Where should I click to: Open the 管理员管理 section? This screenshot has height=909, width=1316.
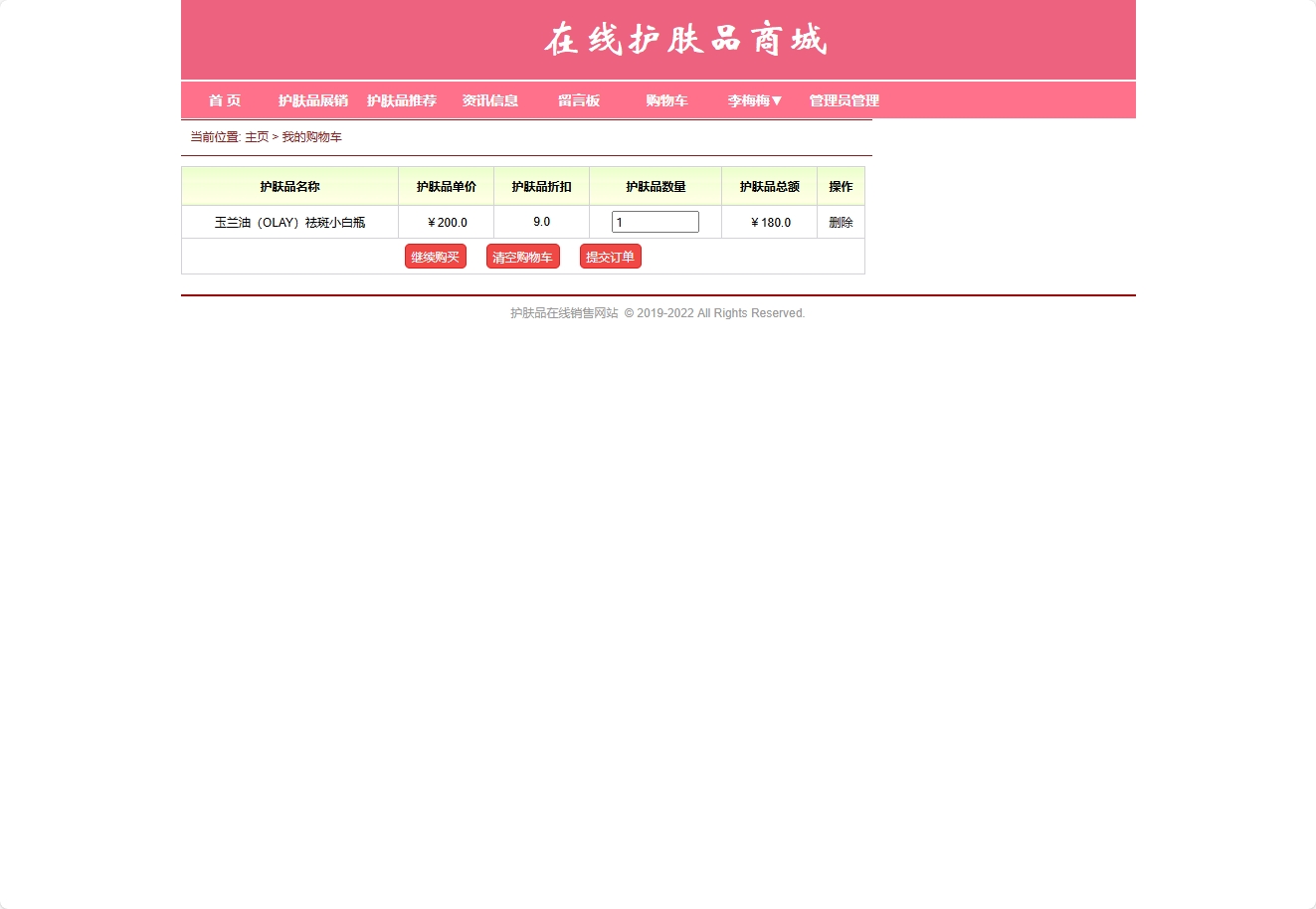coord(843,100)
